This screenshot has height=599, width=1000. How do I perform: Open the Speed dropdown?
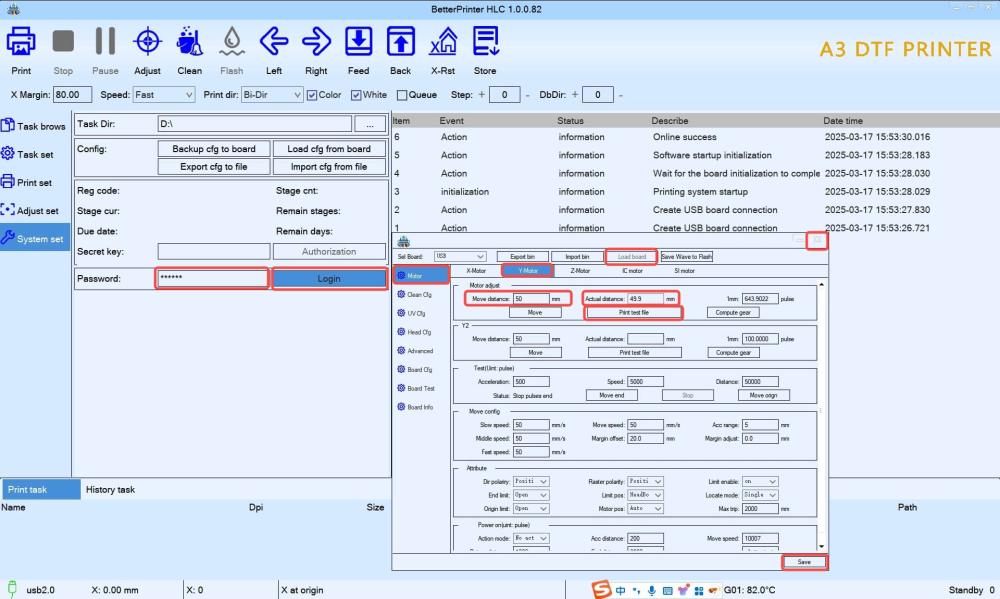click(164, 94)
